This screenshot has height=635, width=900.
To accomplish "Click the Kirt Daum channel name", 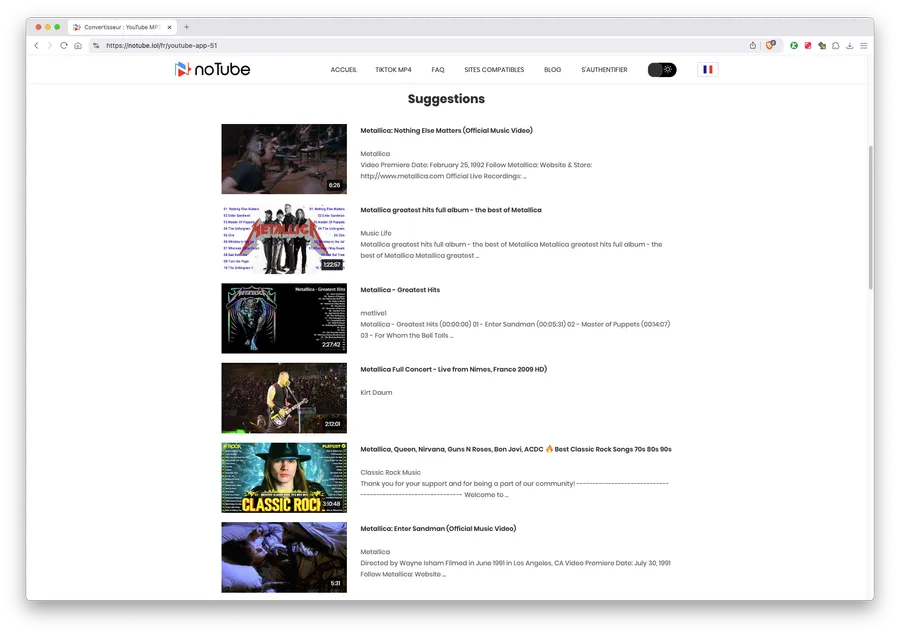I will (376, 393).
